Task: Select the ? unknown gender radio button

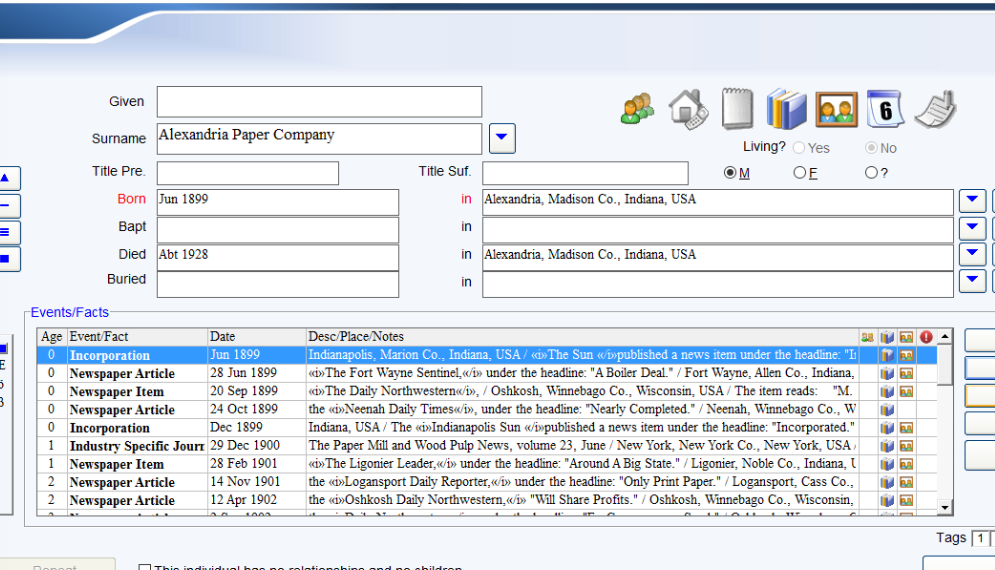Action: click(x=871, y=173)
